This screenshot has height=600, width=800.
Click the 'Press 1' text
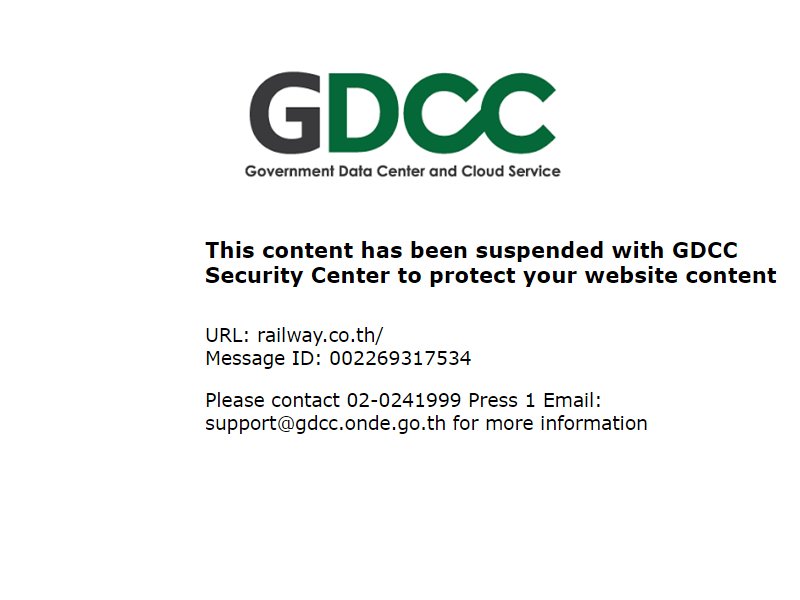[x=502, y=401]
